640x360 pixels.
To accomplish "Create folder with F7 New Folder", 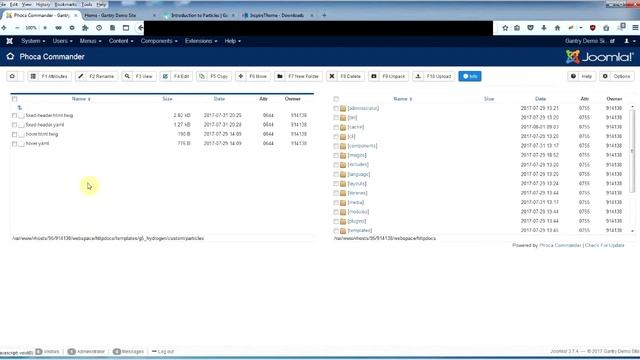I will pyautogui.click(x=298, y=76).
